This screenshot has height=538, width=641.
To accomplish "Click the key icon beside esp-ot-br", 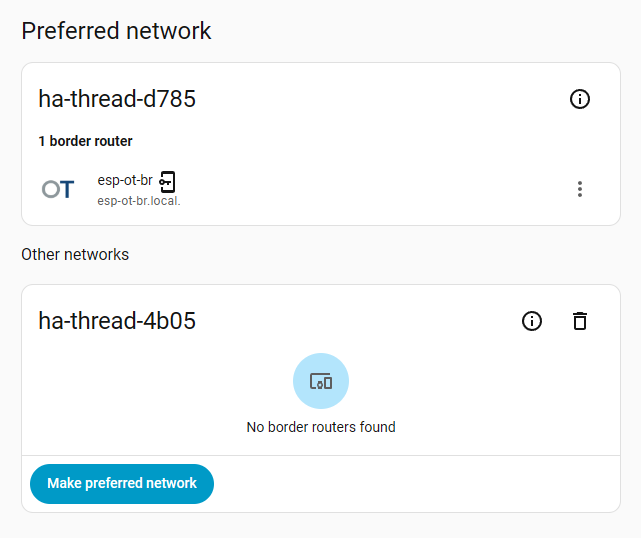I will tap(168, 181).
